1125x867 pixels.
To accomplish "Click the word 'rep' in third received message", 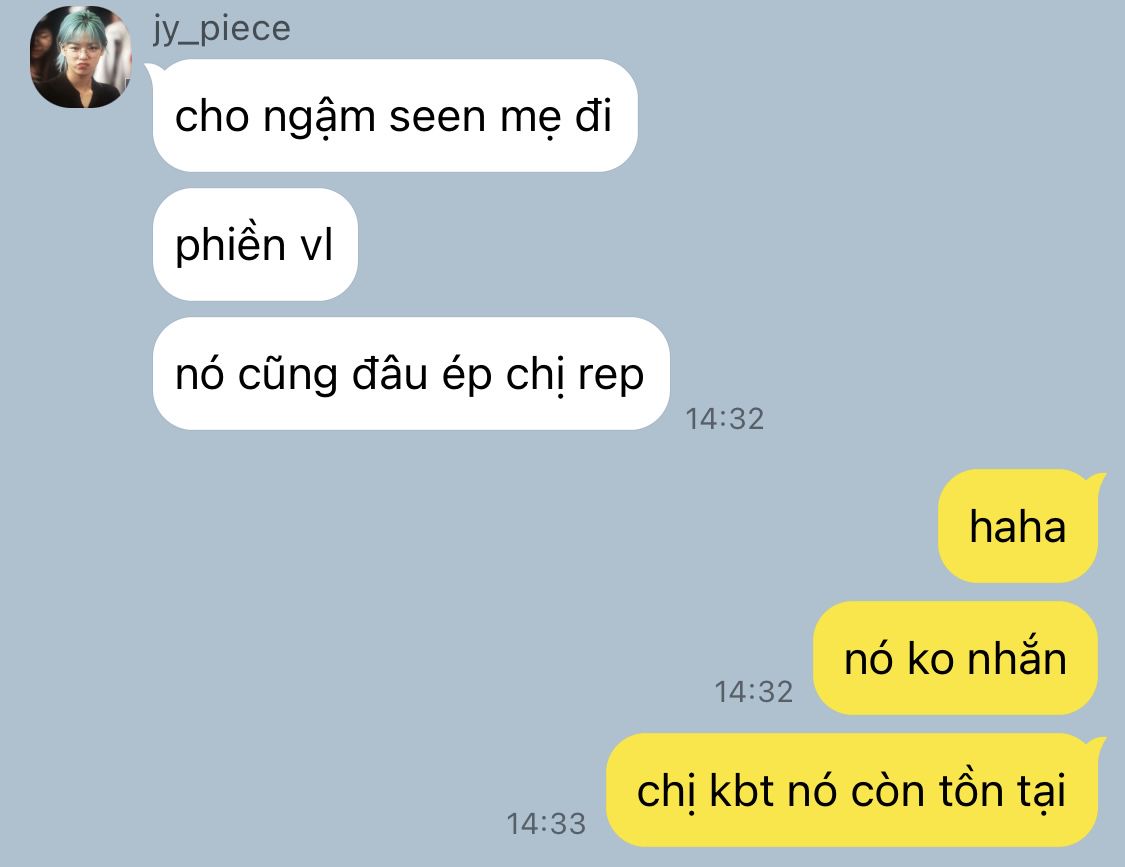I will (611, 376).
